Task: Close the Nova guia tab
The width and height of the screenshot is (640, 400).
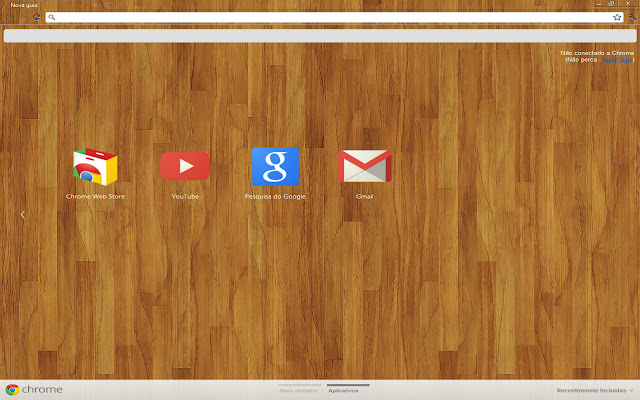Action: click(95, 5)
